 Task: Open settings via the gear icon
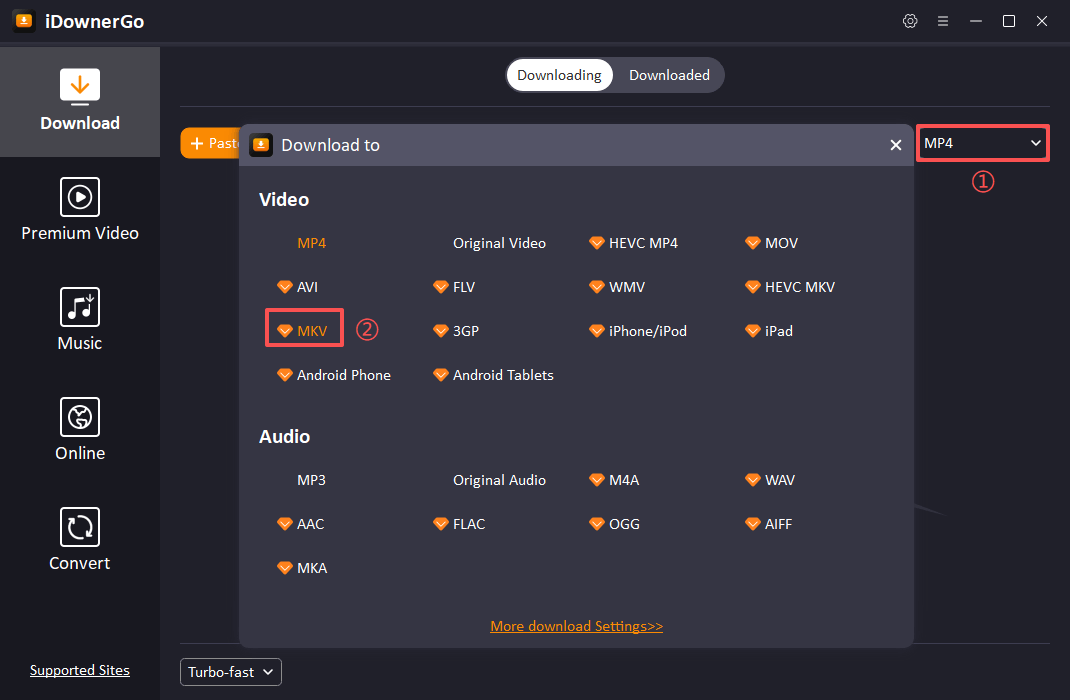[910, 21]
